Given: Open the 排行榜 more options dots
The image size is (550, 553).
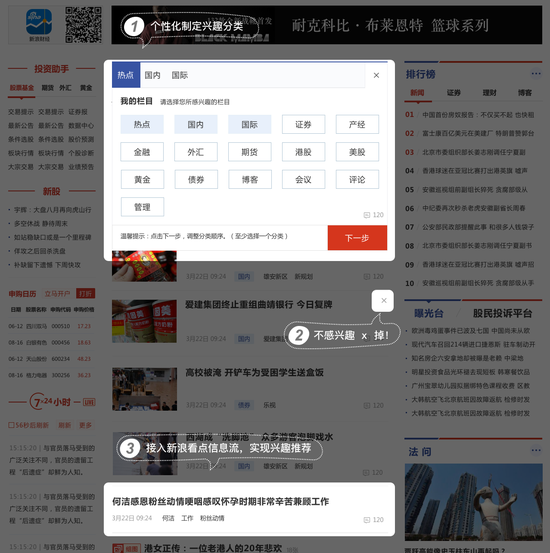Looking at the screenshot, I should [x=536, y=73].
